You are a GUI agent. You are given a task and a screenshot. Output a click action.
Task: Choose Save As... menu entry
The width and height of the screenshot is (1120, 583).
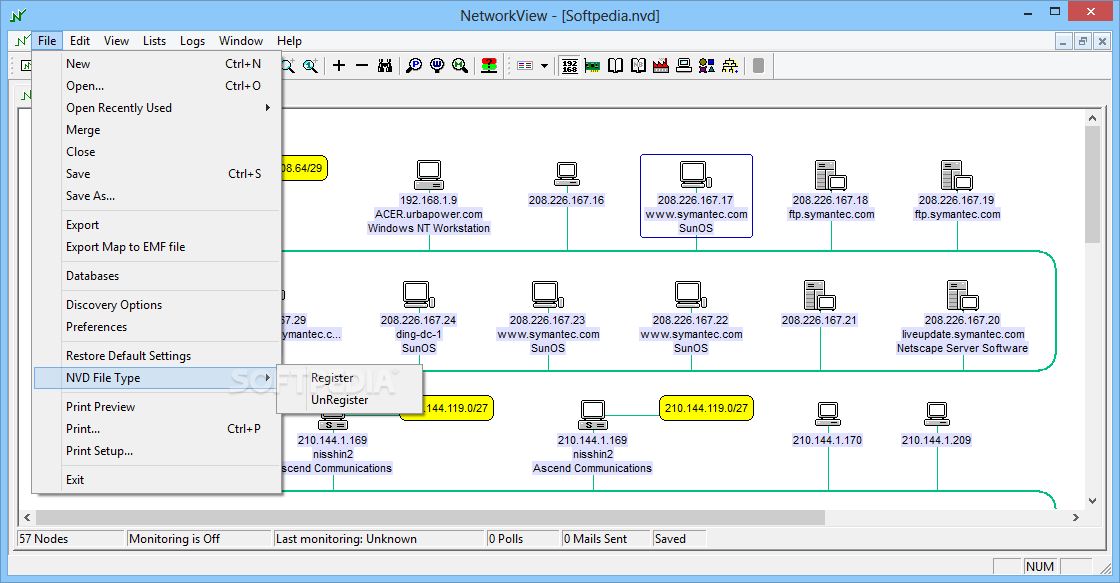click(156, 196)
